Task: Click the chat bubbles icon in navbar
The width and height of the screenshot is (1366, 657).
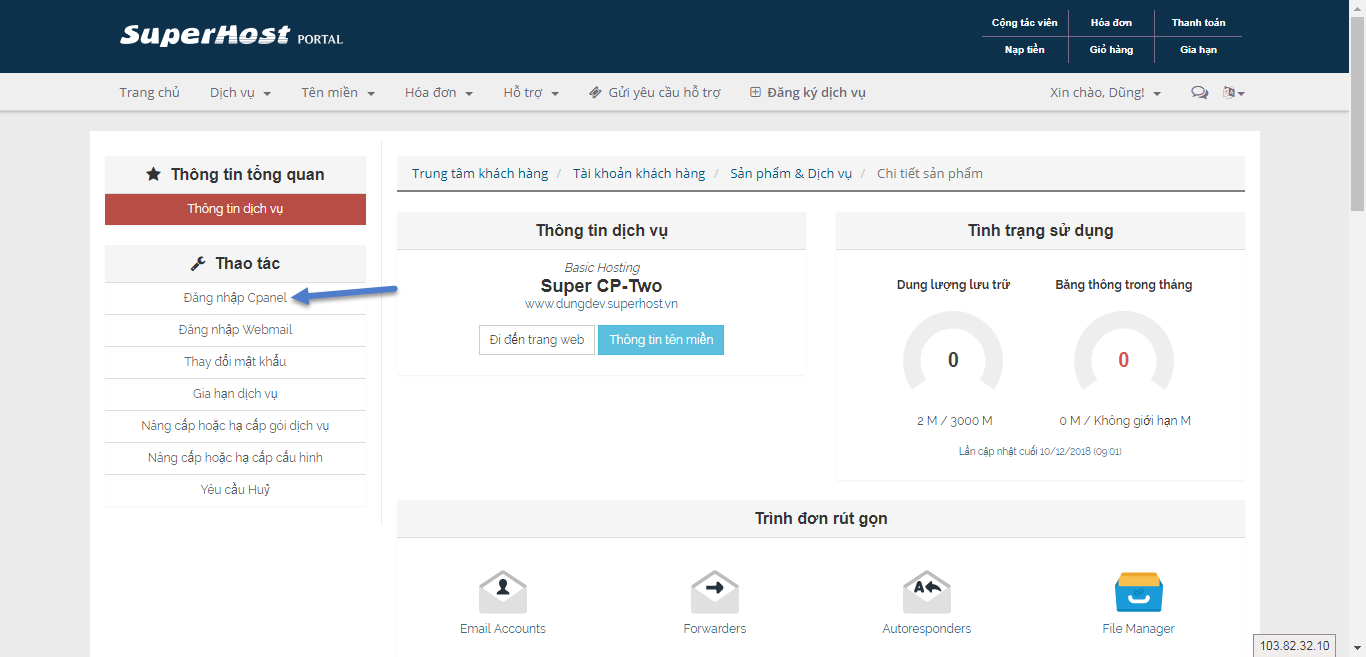Action: point(1199,93)
